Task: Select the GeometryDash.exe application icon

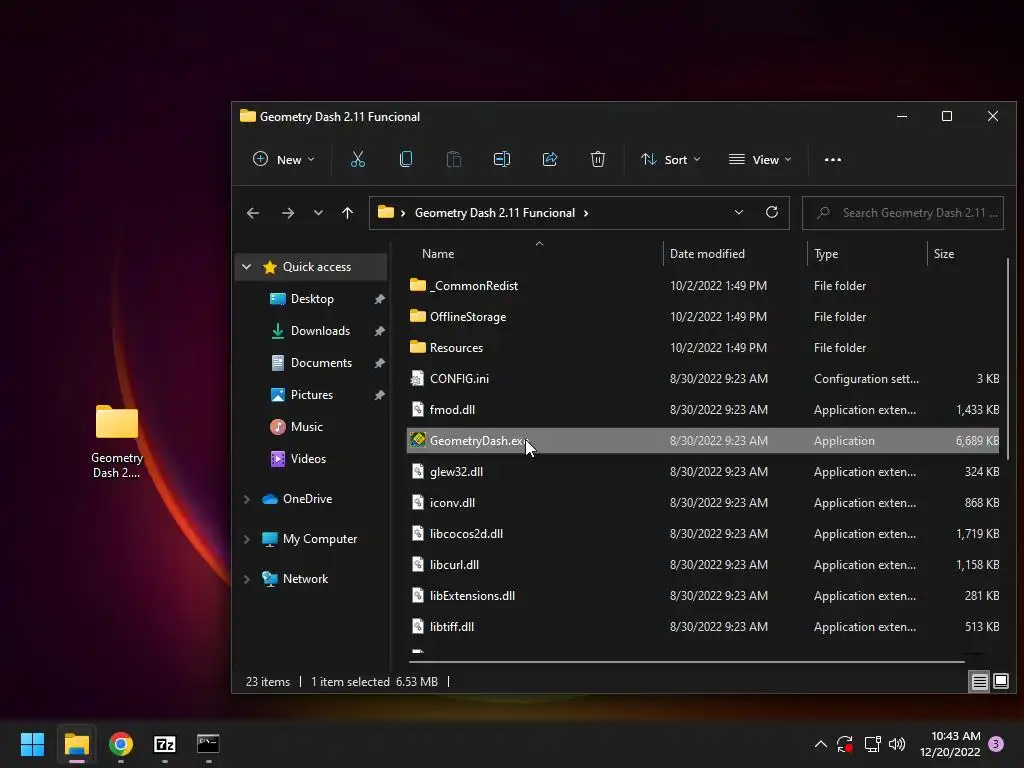Action: 418,440
